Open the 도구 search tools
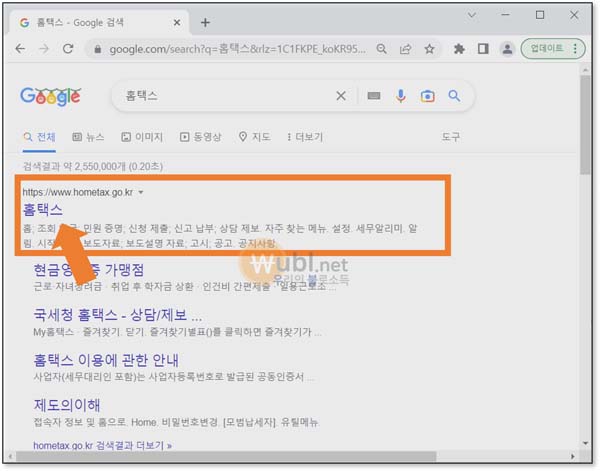This screenshot has width=600, height=471. [x=451, y=137]
